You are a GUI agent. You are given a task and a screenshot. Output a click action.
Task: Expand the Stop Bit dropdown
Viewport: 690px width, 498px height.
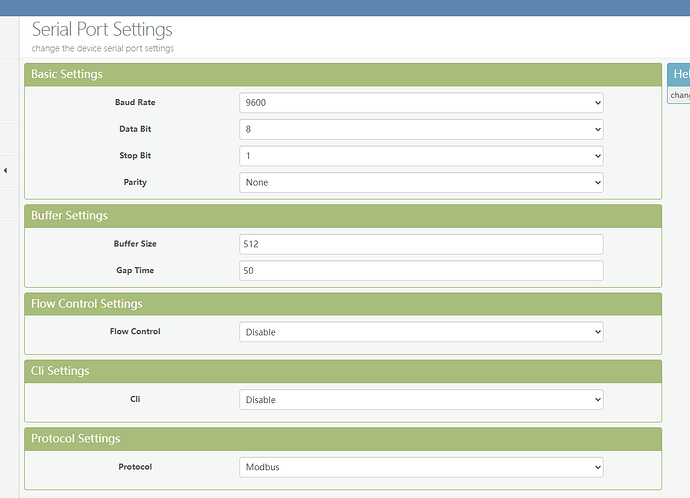[421, 156]
